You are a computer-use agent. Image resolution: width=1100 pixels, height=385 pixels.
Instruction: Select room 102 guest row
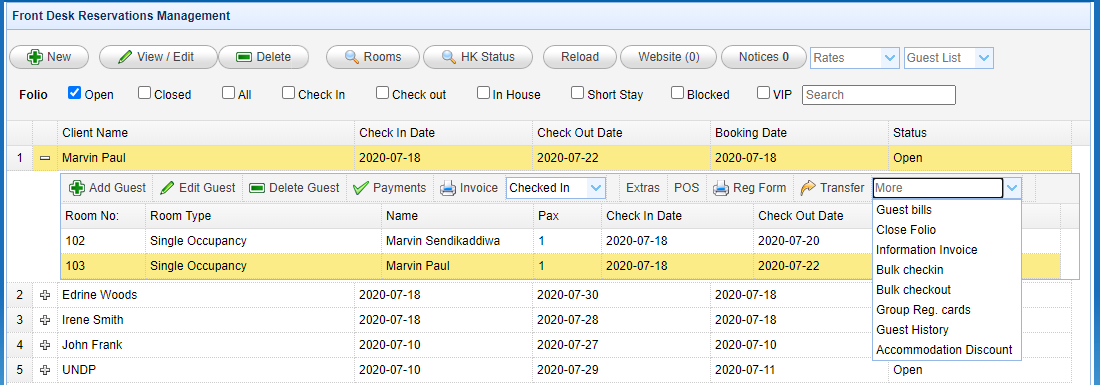coord(560,241)
